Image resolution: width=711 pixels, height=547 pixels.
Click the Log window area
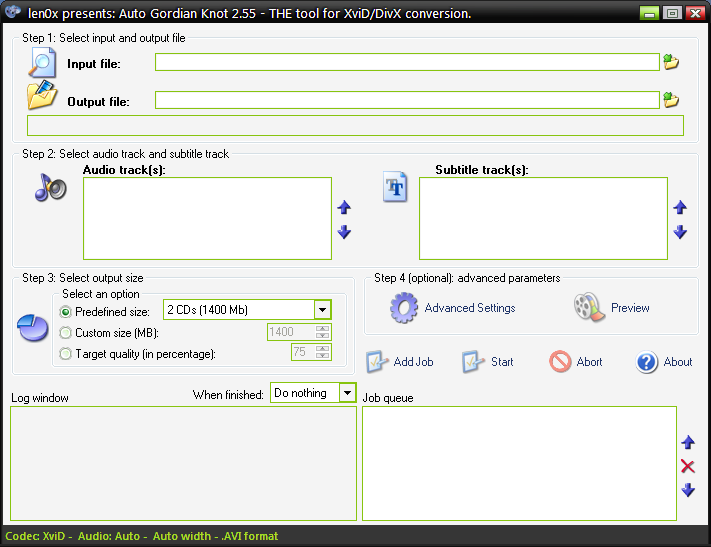tap(183, 464)
